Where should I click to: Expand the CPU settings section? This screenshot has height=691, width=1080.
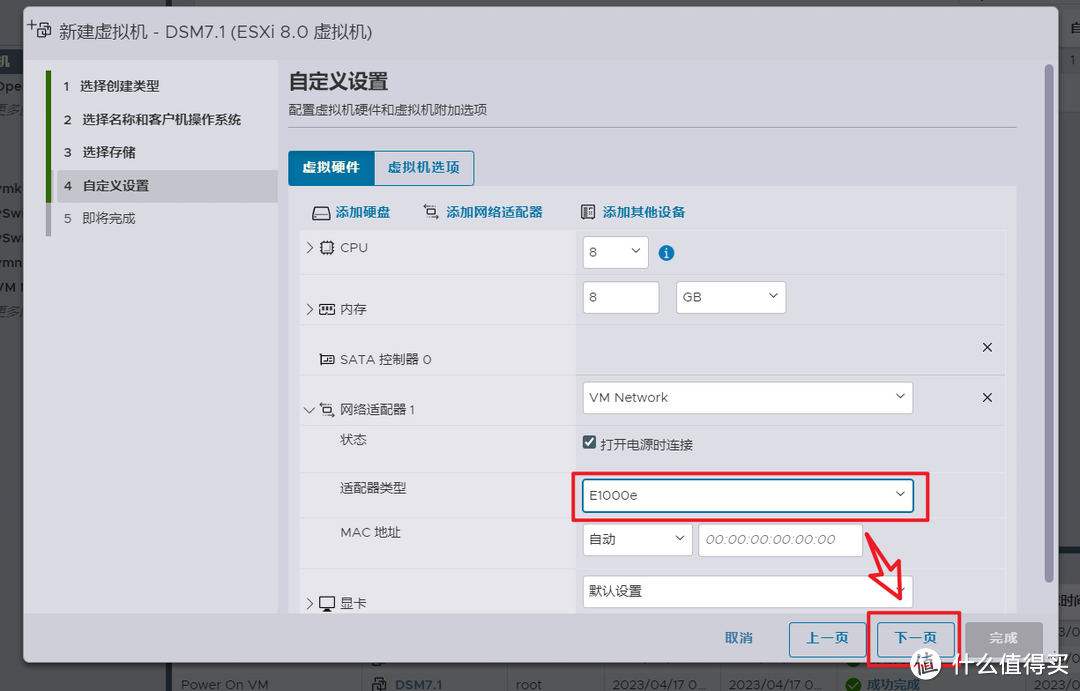[x=311, y=247]
